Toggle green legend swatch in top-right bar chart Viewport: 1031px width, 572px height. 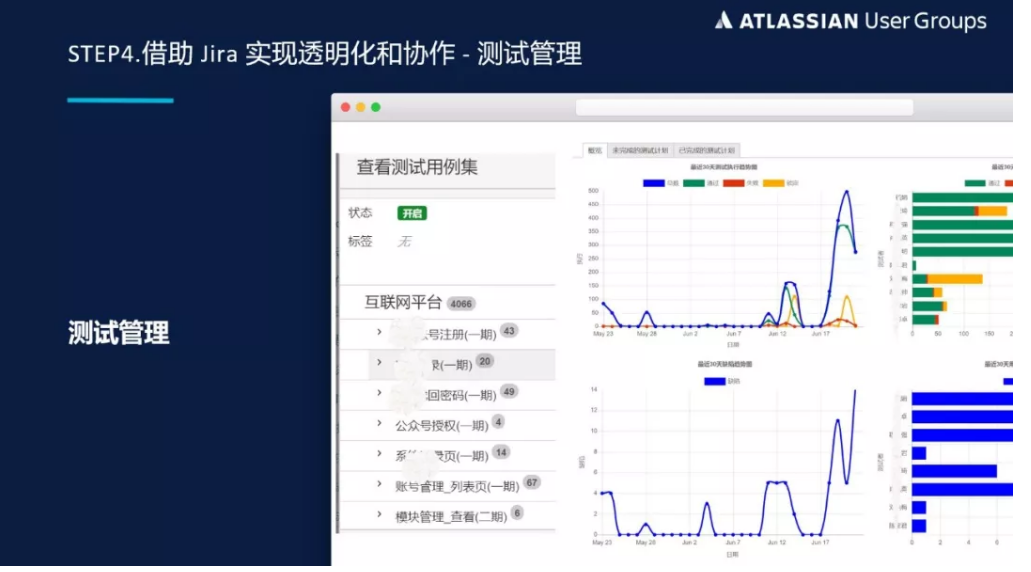tap(975, 183)
